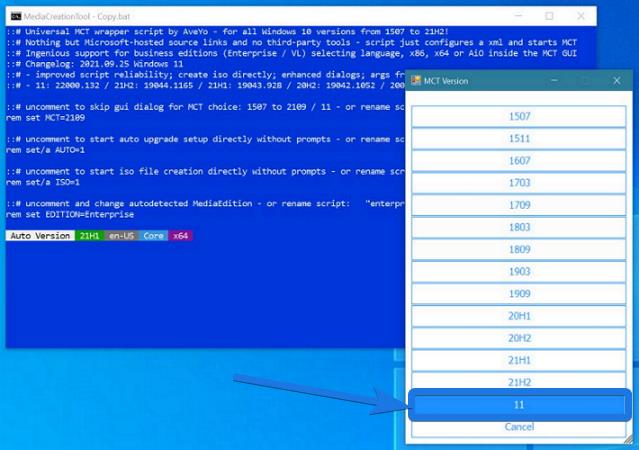Click the MediaCreationTool - Copy.bat title text
The height and width of the screenshot is (450, 639).
[x=77, y=16]
